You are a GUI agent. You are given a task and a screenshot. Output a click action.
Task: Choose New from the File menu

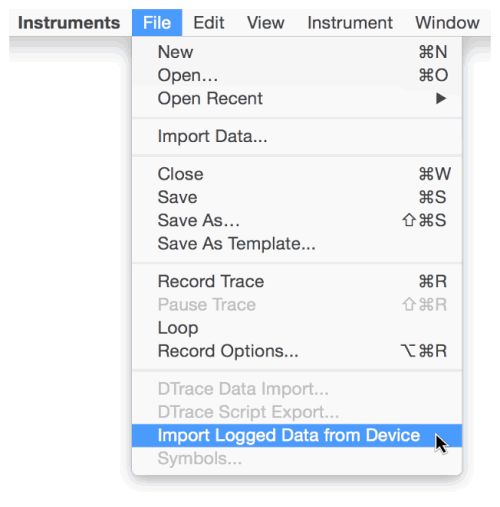pyautogui.click(x=297, y=52)
